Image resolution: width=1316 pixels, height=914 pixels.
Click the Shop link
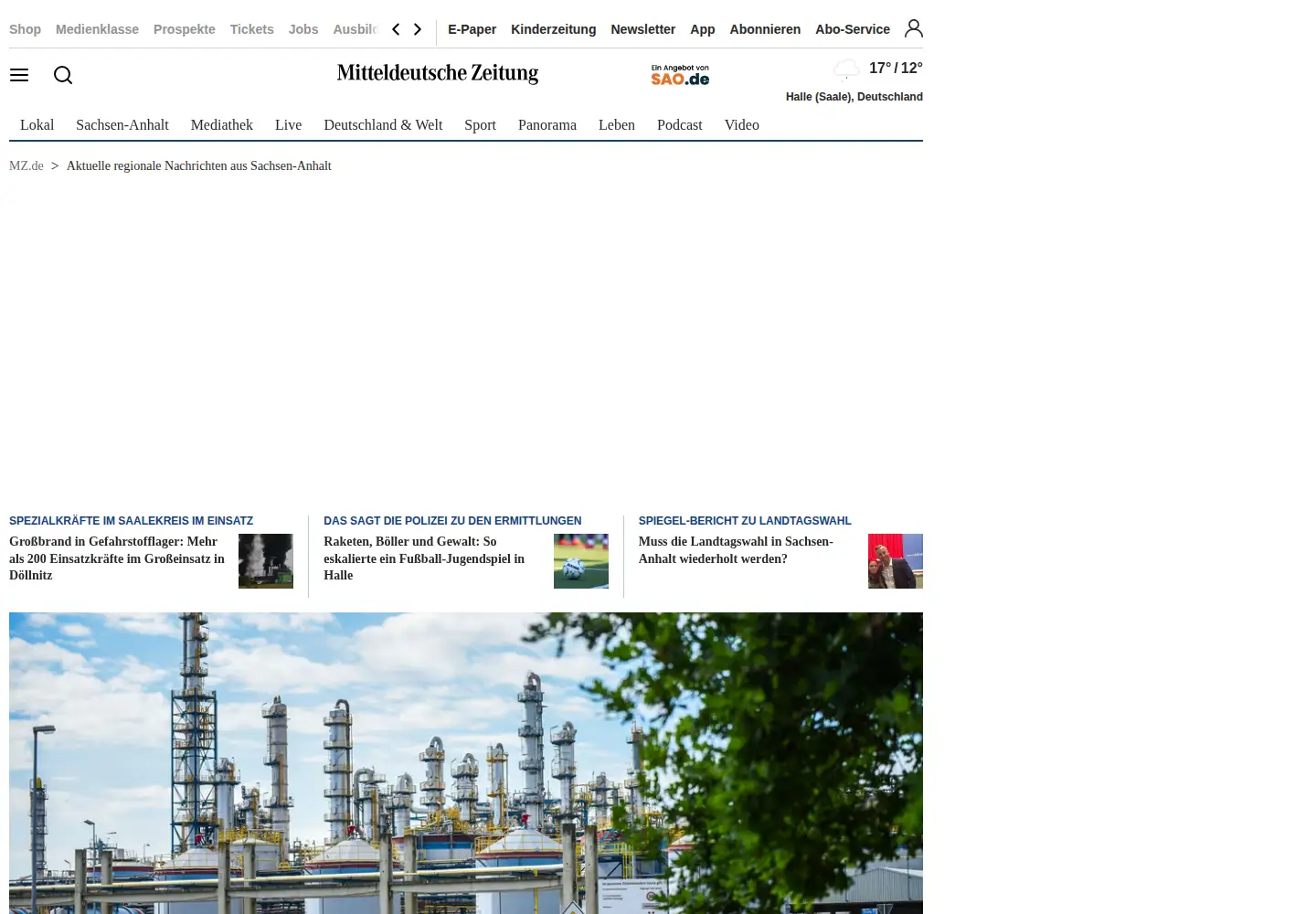[25, 29]
